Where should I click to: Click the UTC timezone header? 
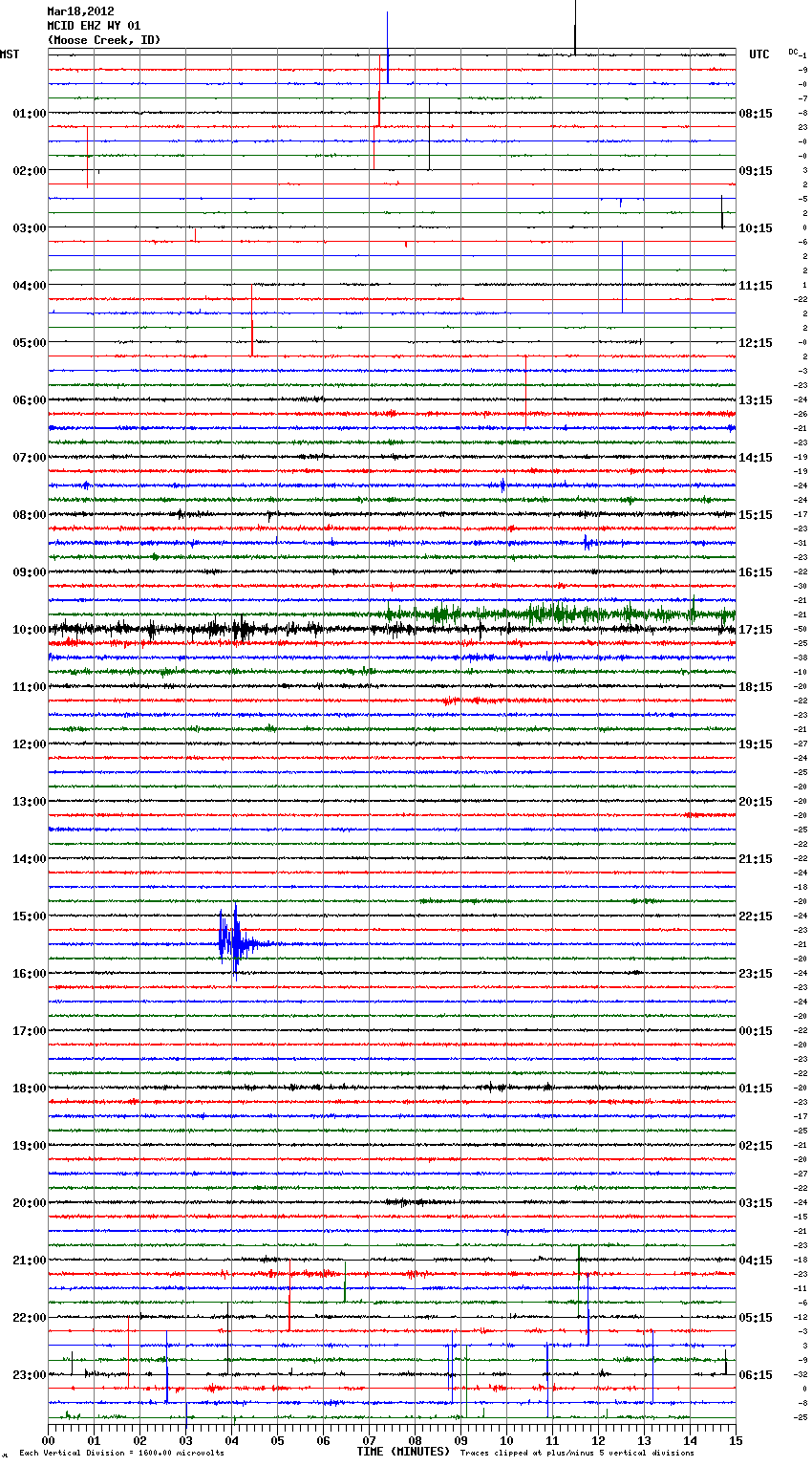(759, 54)
